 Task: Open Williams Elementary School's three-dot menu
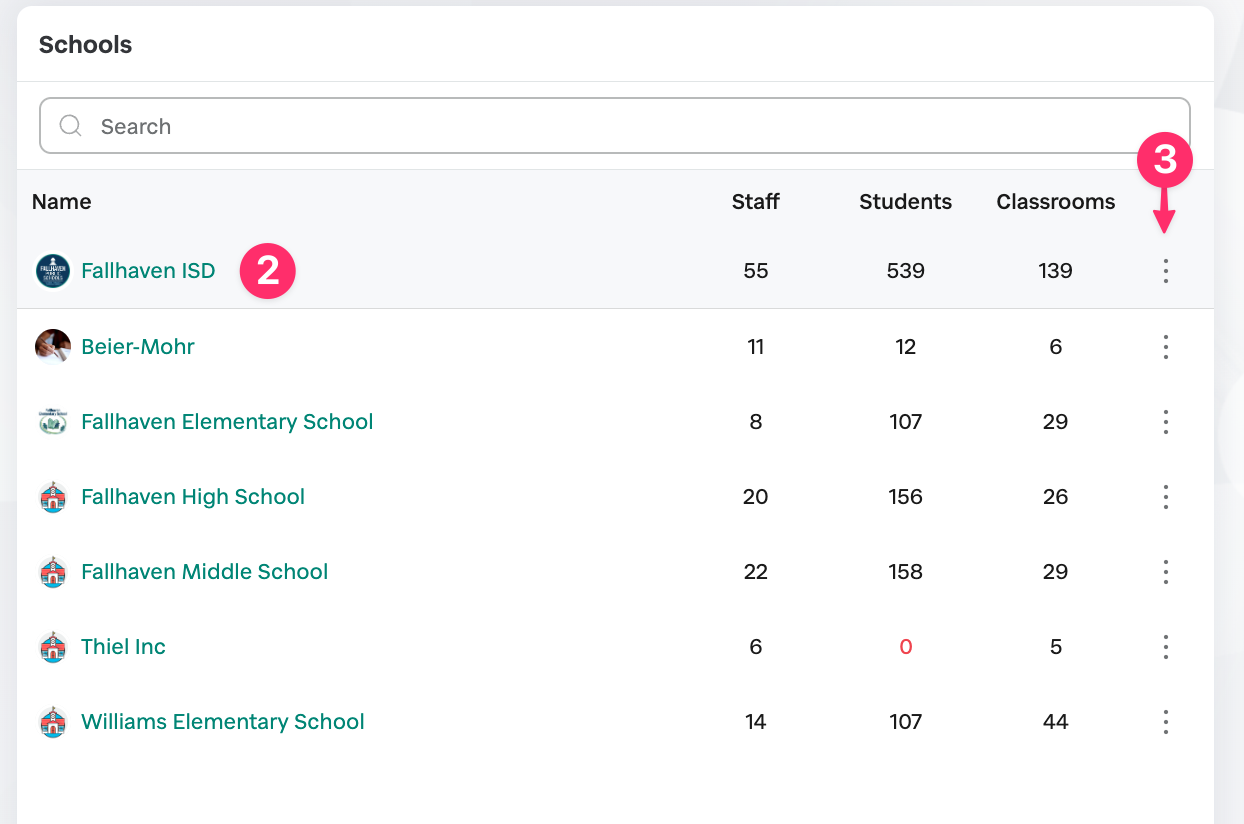click(x=1165, y=722)
